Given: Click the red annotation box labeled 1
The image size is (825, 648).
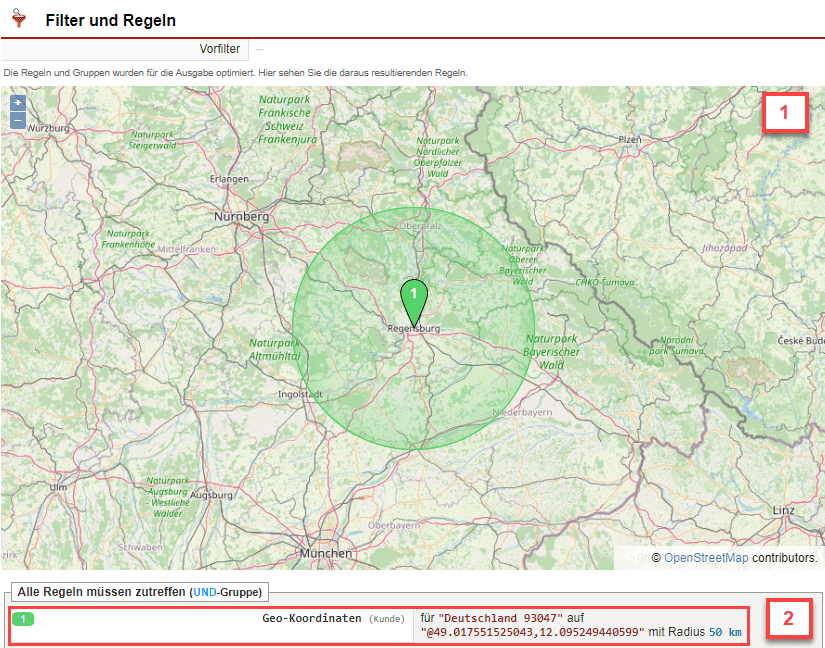Looking at the screenshot, I should click(x=785, y=113).
